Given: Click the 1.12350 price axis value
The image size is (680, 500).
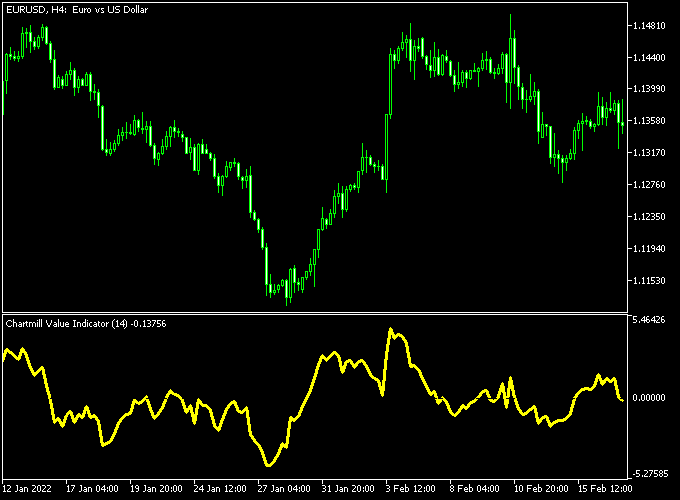Looking at the screenshot, I should click(649, 216).
